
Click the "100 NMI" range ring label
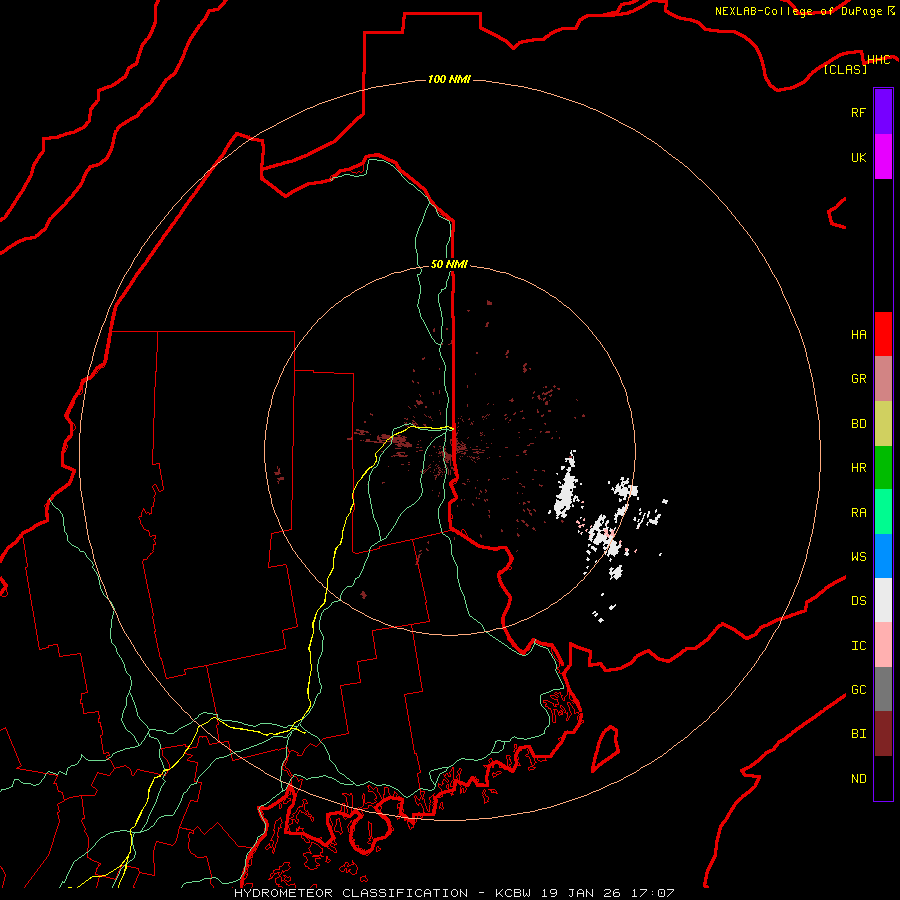[x=449, y=79]
